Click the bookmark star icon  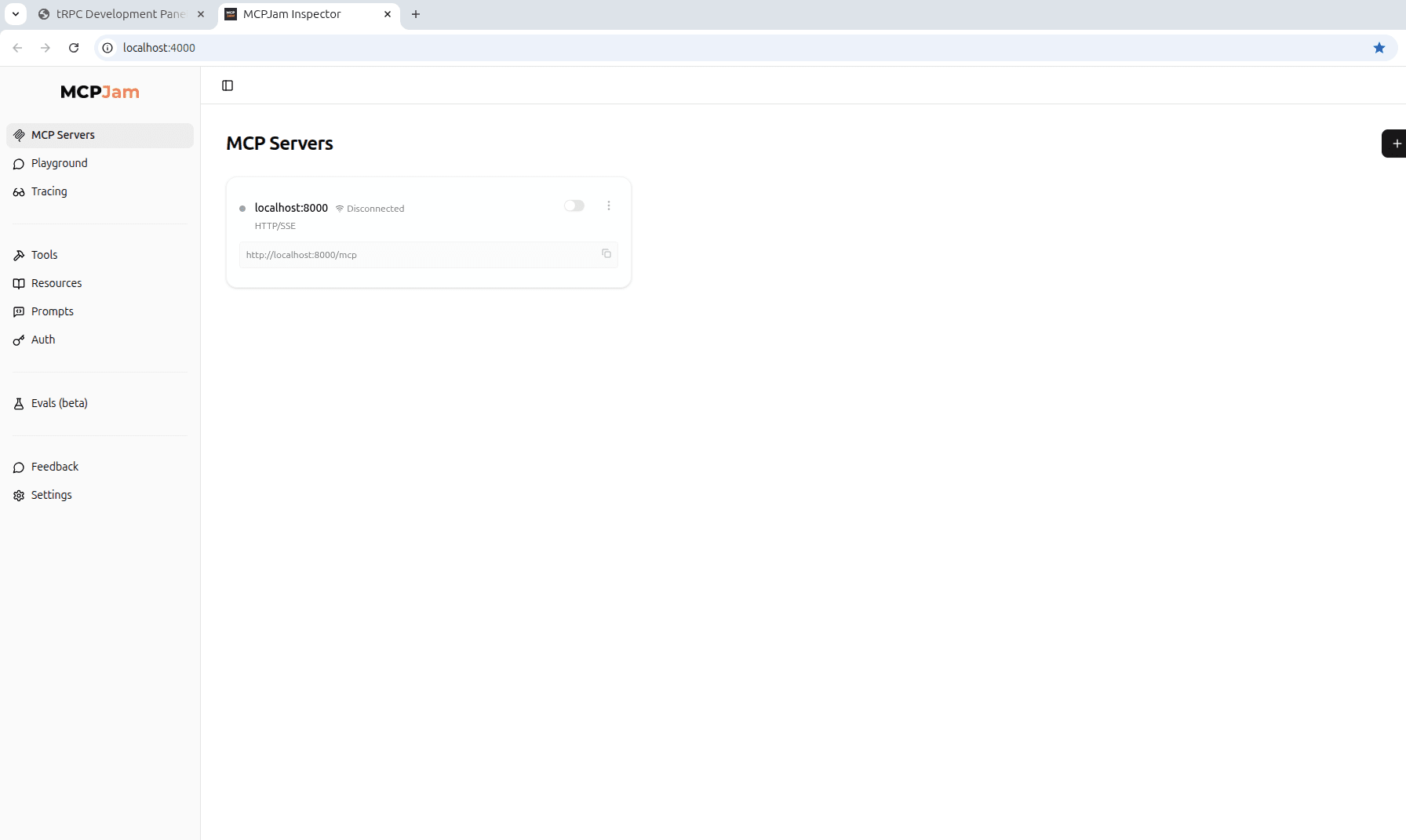1379,48
